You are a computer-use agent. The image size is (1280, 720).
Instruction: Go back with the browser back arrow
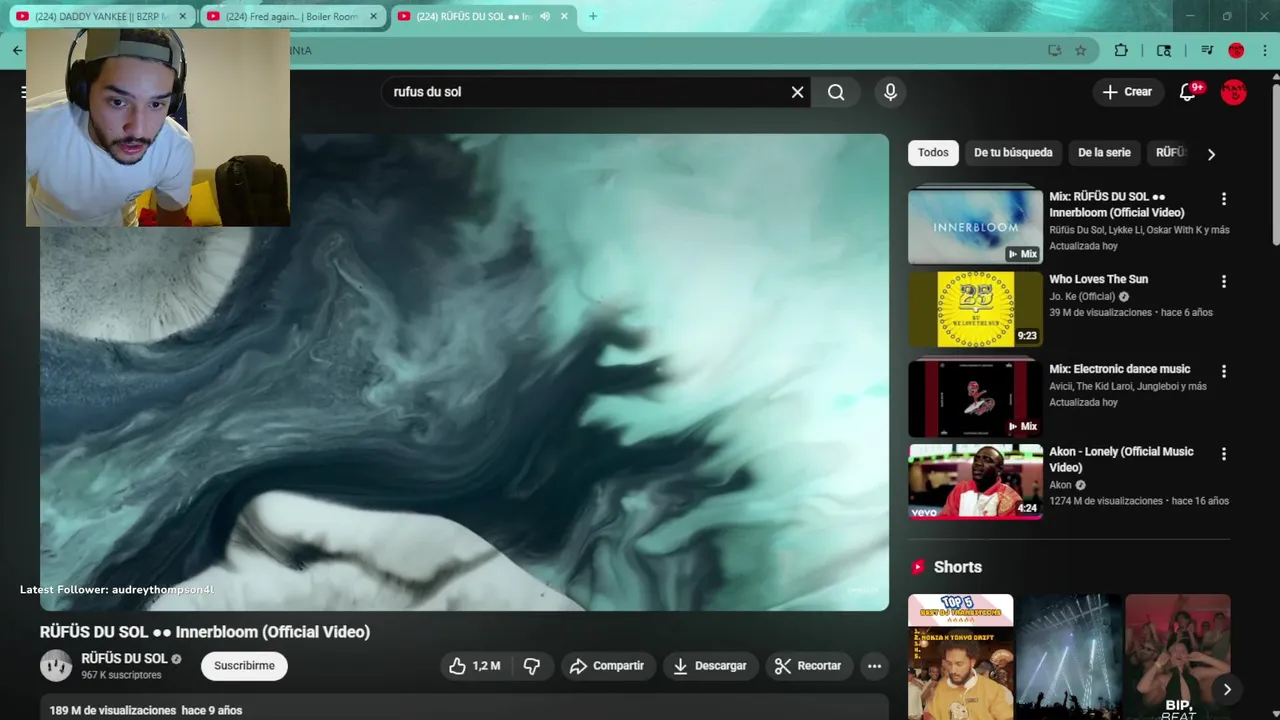coord(17,50)
